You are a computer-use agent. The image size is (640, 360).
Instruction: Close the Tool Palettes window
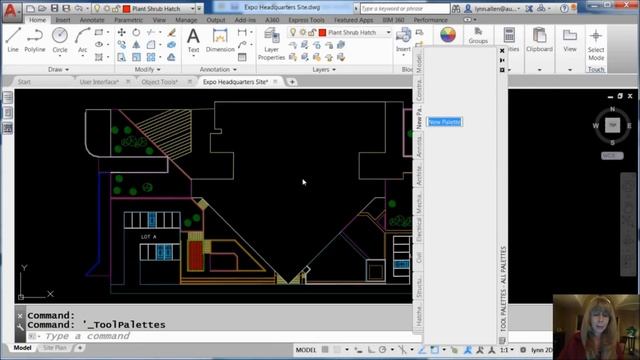(x=502, y=51)
